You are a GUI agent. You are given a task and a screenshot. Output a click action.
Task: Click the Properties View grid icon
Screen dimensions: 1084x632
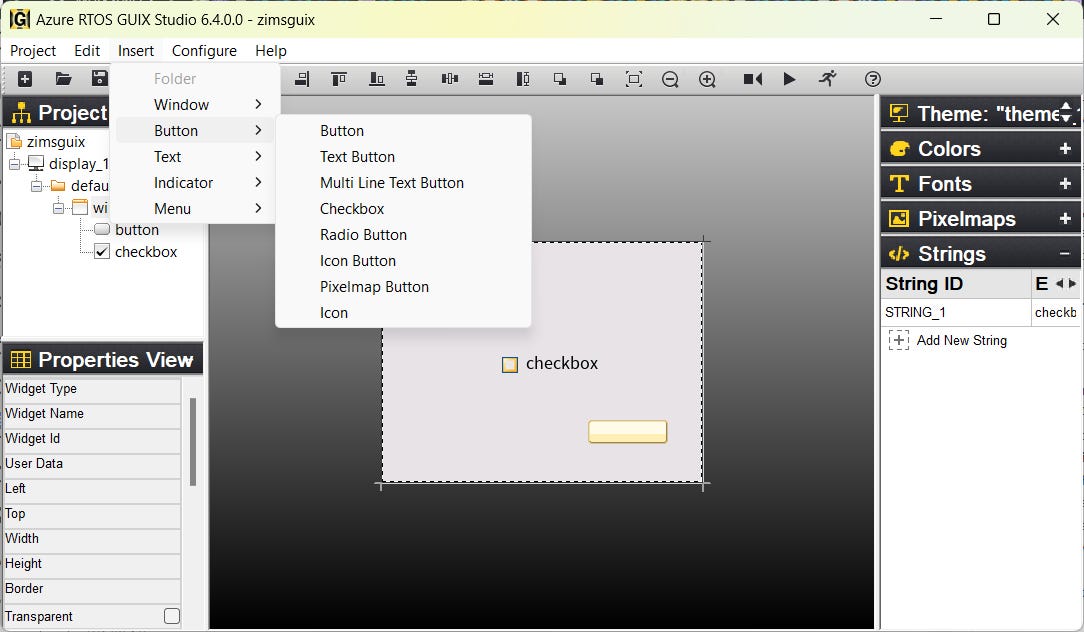click(21, 360)
